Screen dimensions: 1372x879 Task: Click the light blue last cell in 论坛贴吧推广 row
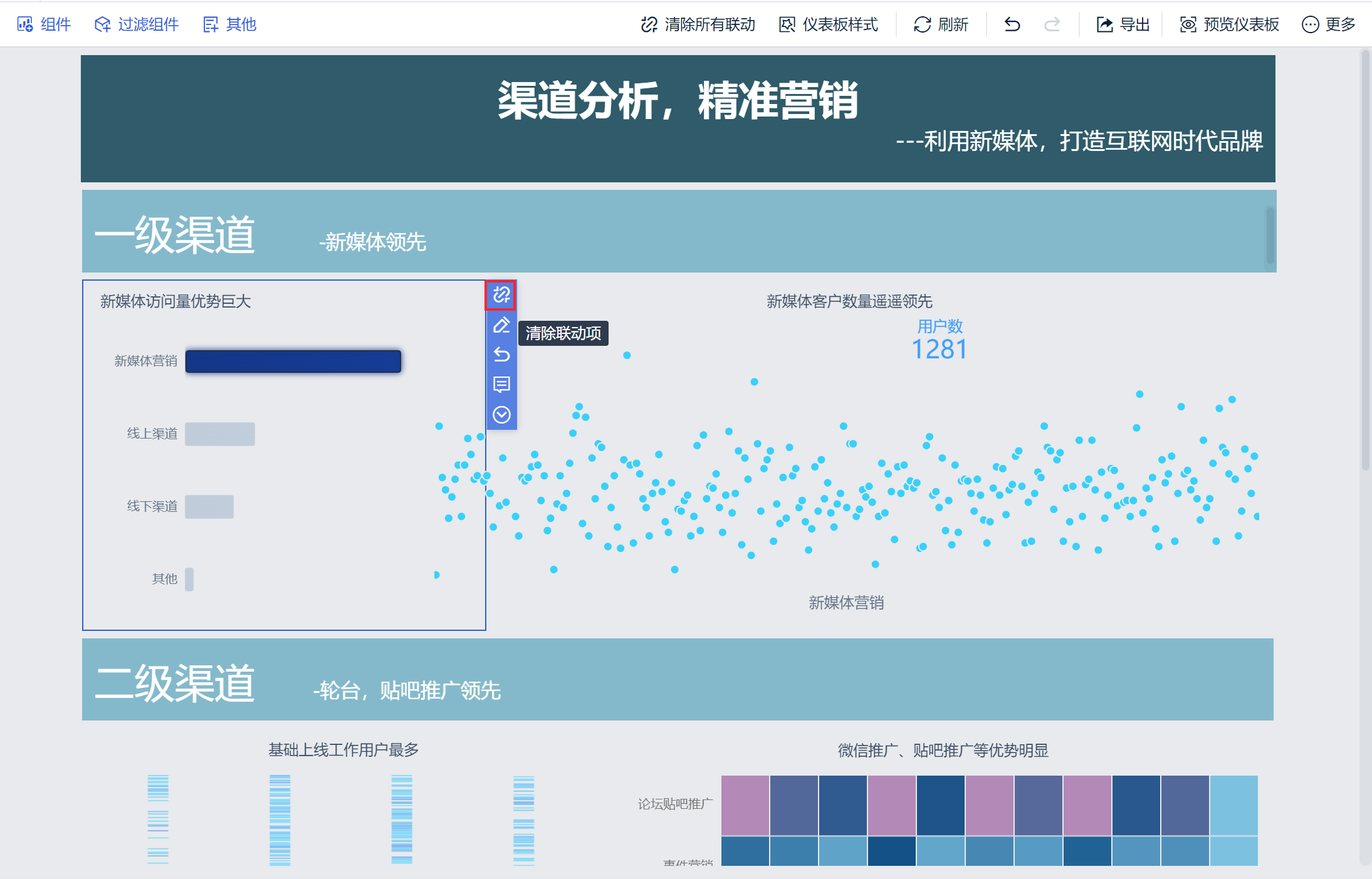click(x=1234, y=805)
